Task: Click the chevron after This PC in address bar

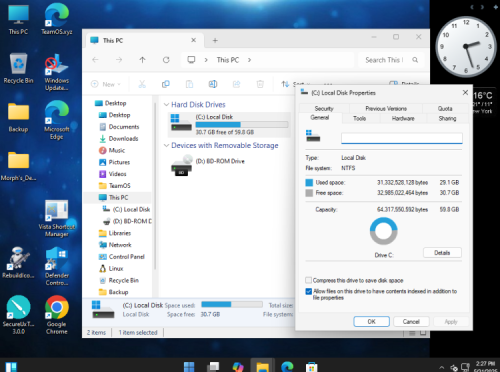Action: coord(249,60)
